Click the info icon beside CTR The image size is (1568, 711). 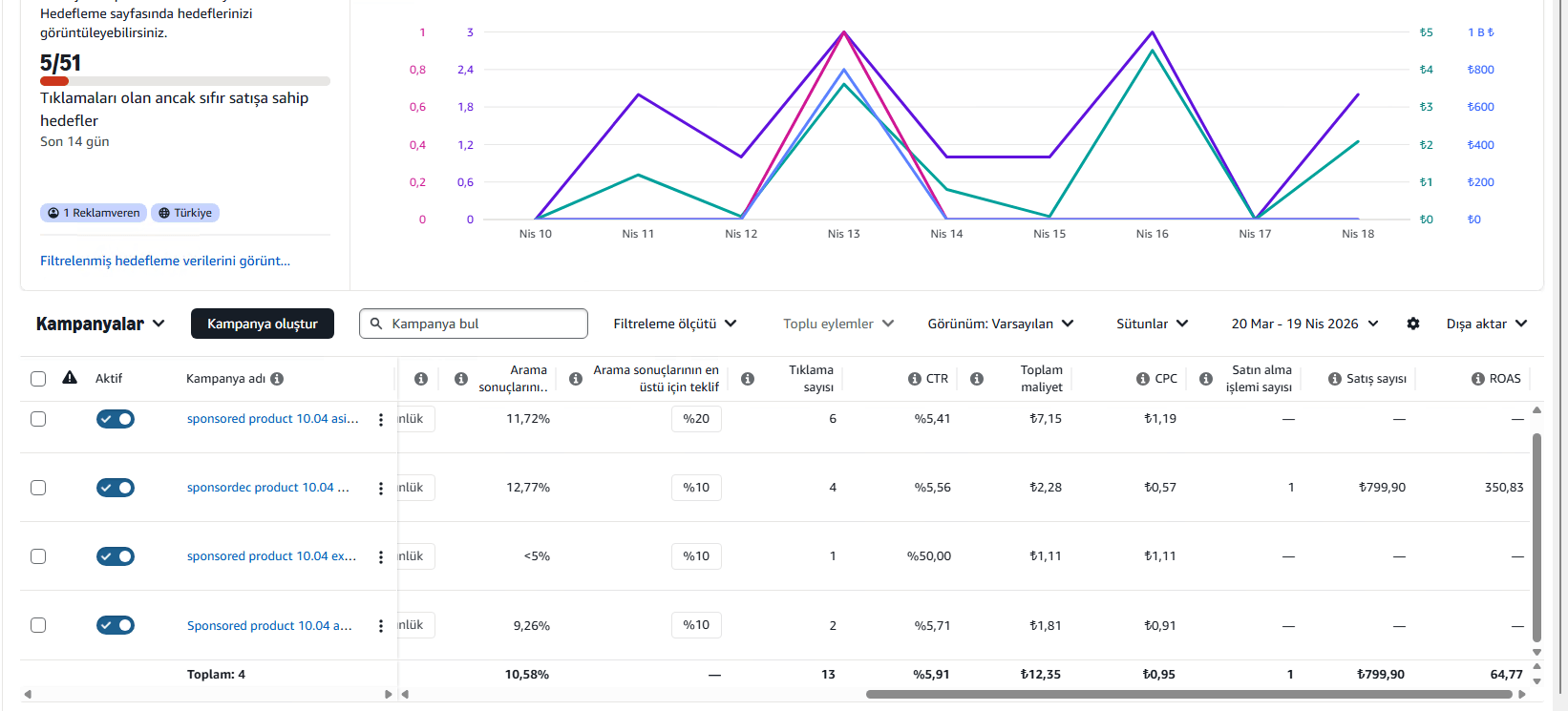[x=915, y=379]
